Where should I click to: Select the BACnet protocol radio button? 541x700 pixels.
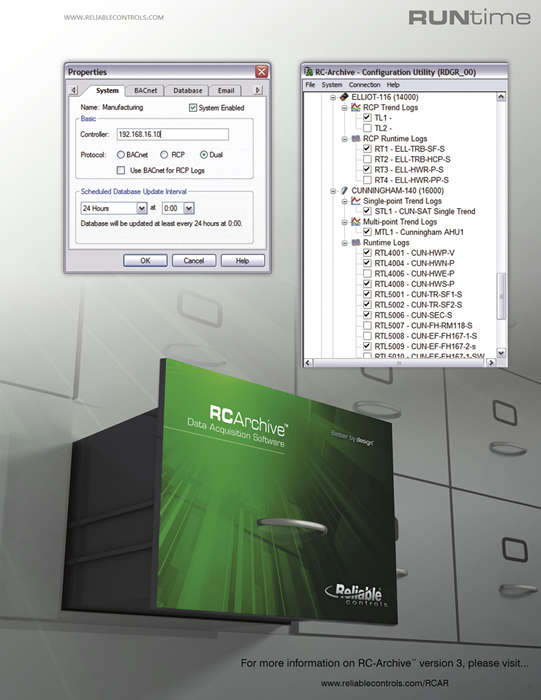pos(121,154)
